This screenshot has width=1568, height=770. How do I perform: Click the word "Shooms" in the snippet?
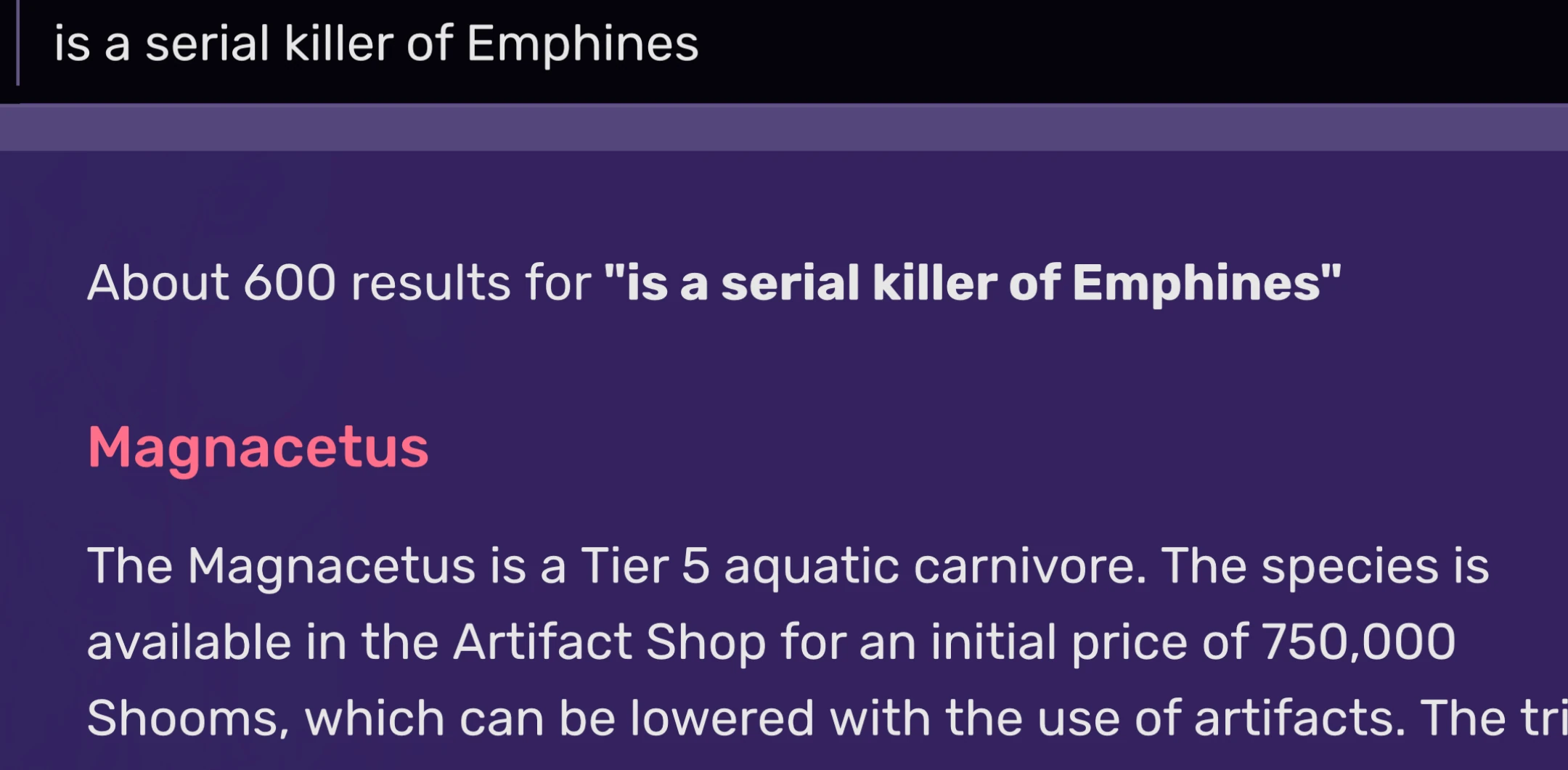point(183,718)
